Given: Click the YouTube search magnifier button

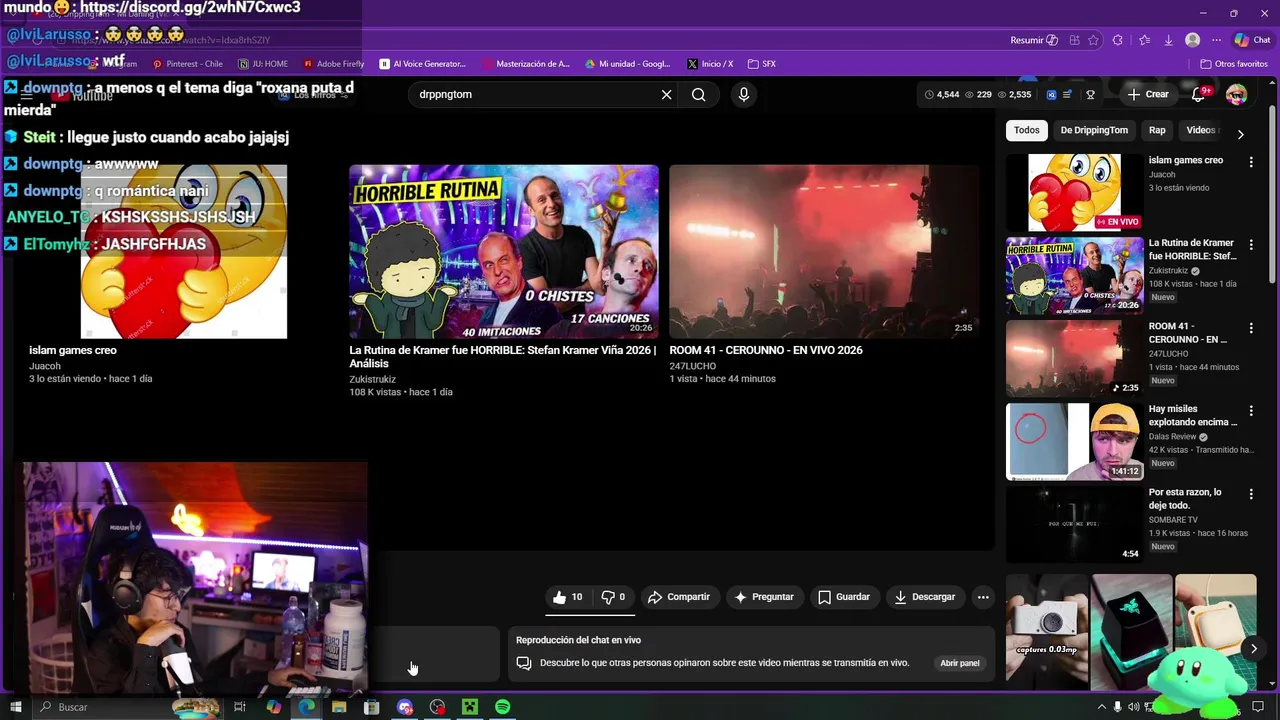Looking at the screenshot, I should [699, 94].
